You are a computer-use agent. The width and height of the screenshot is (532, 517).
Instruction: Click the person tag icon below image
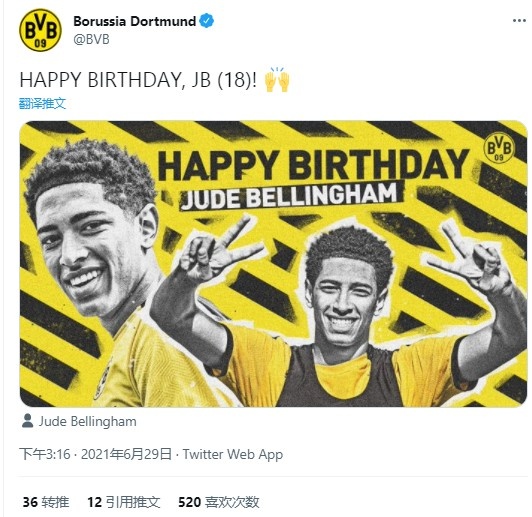click(x=27, y=421)
